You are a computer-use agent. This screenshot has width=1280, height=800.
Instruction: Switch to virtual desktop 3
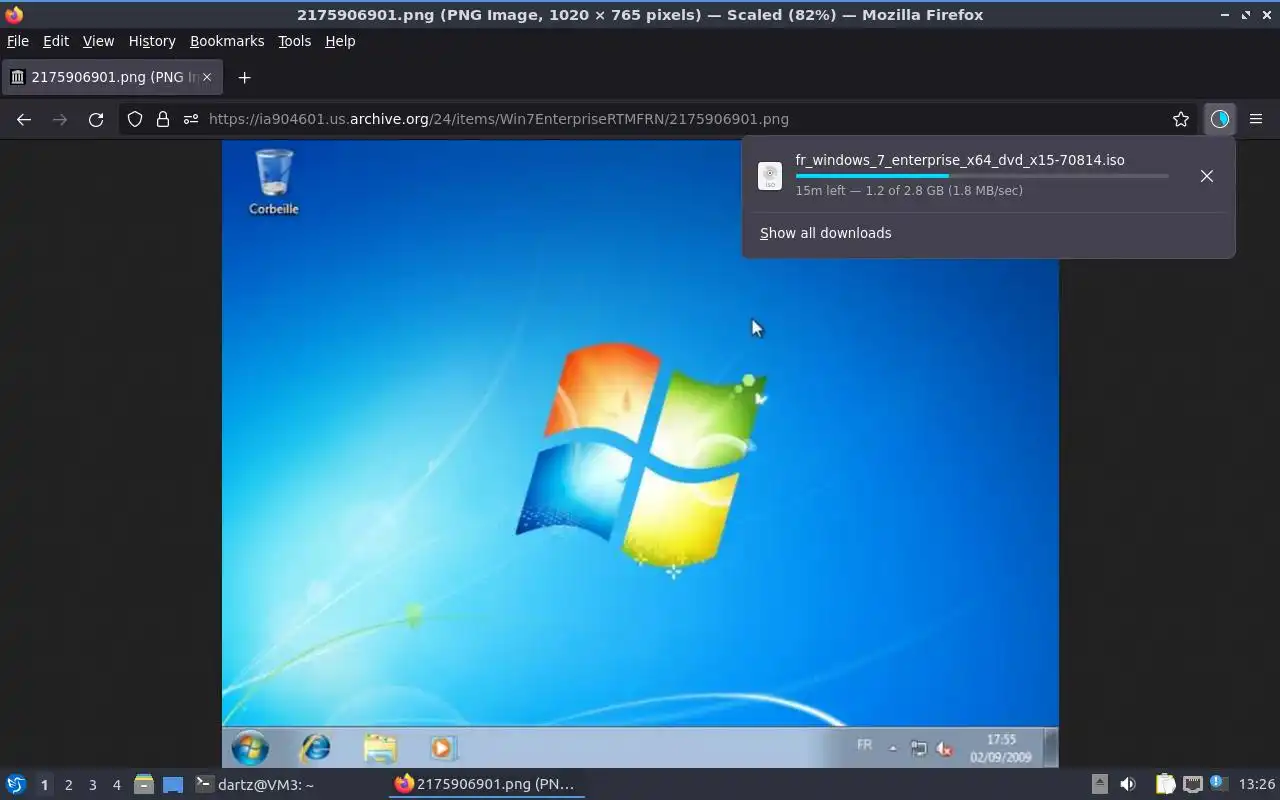point(93,785)
